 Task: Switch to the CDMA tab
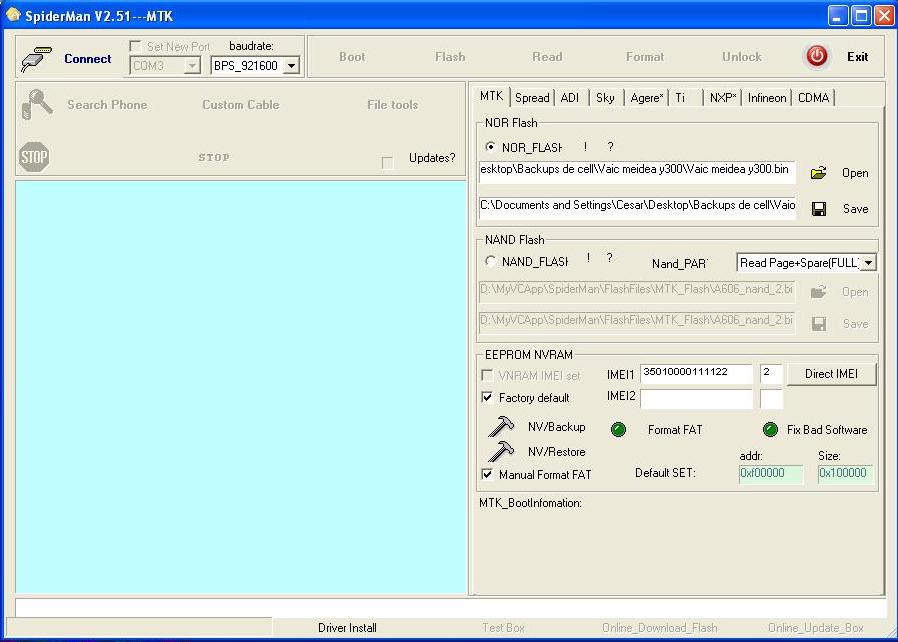pyautogui.click(x=813, y=98)
